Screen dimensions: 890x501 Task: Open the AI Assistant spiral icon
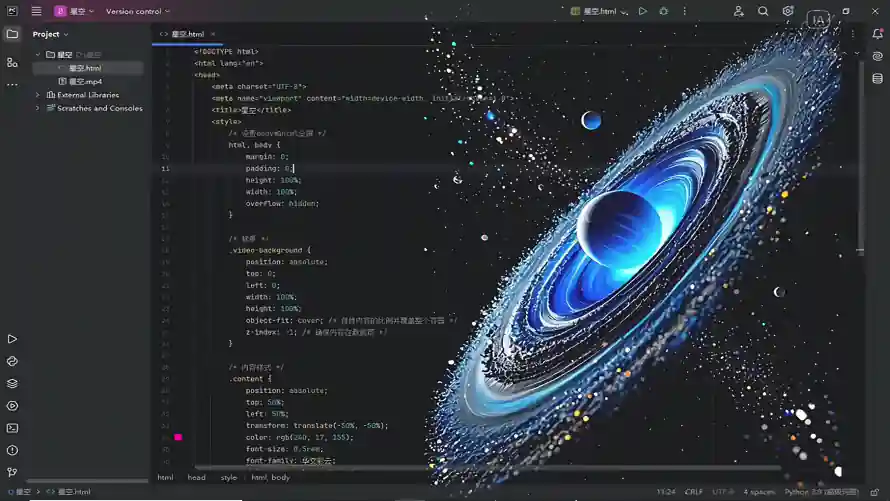coord(878,56)
